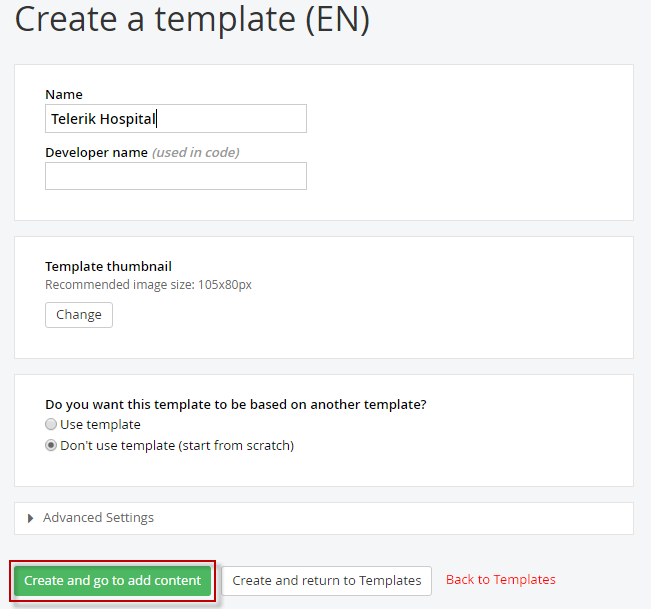This screenshot has height=609, width=651.
Task: Click the bold Name field label
Action: tap(64, 95)
